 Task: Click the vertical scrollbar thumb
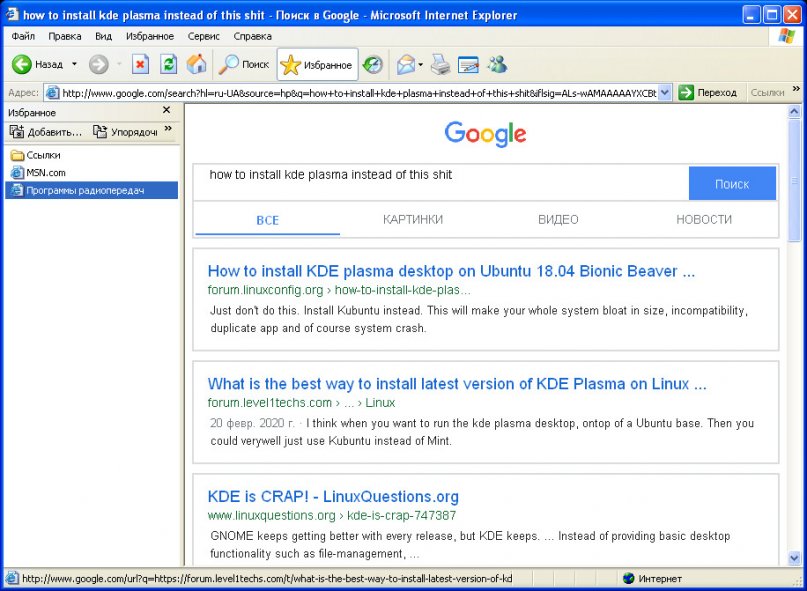click(x=794, y=180)
